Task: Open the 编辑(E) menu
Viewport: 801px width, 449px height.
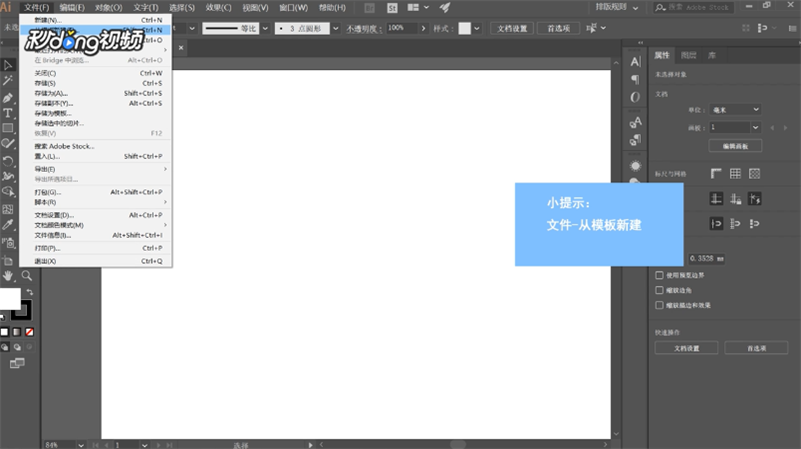Action: pyautogui.click(x=72, y=8)
